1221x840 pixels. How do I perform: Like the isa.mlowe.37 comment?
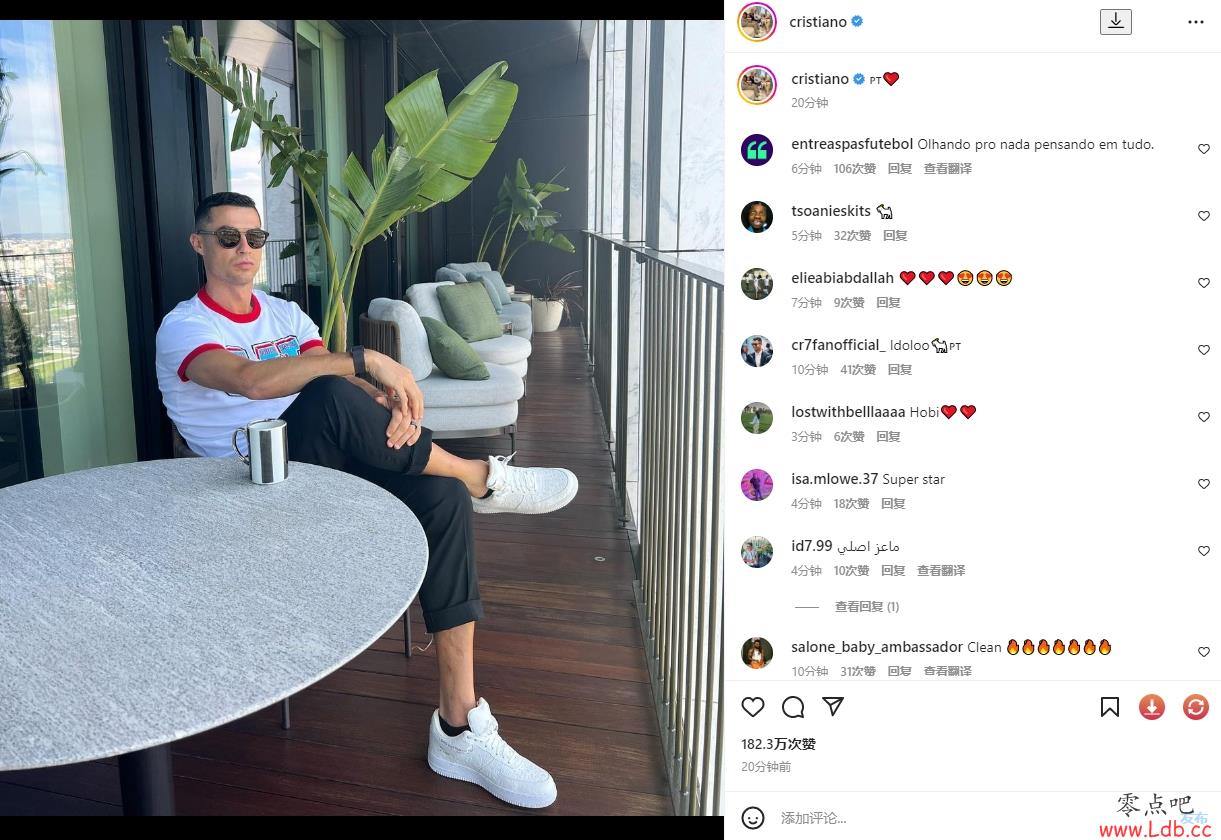[1204, 484]
